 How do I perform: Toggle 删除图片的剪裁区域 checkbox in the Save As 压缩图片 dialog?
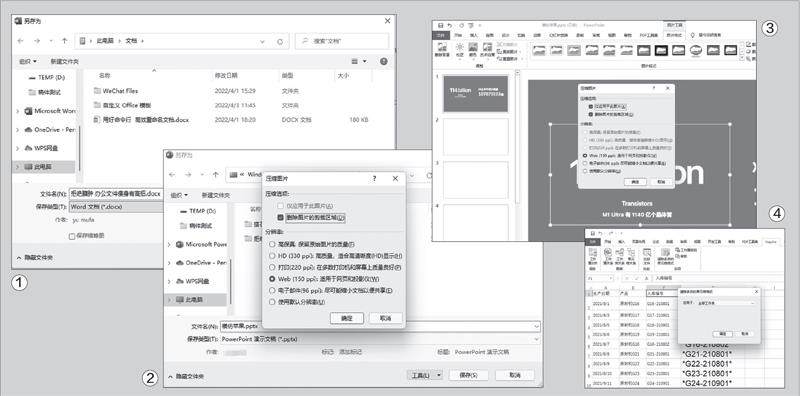click(x=280, y=217)
